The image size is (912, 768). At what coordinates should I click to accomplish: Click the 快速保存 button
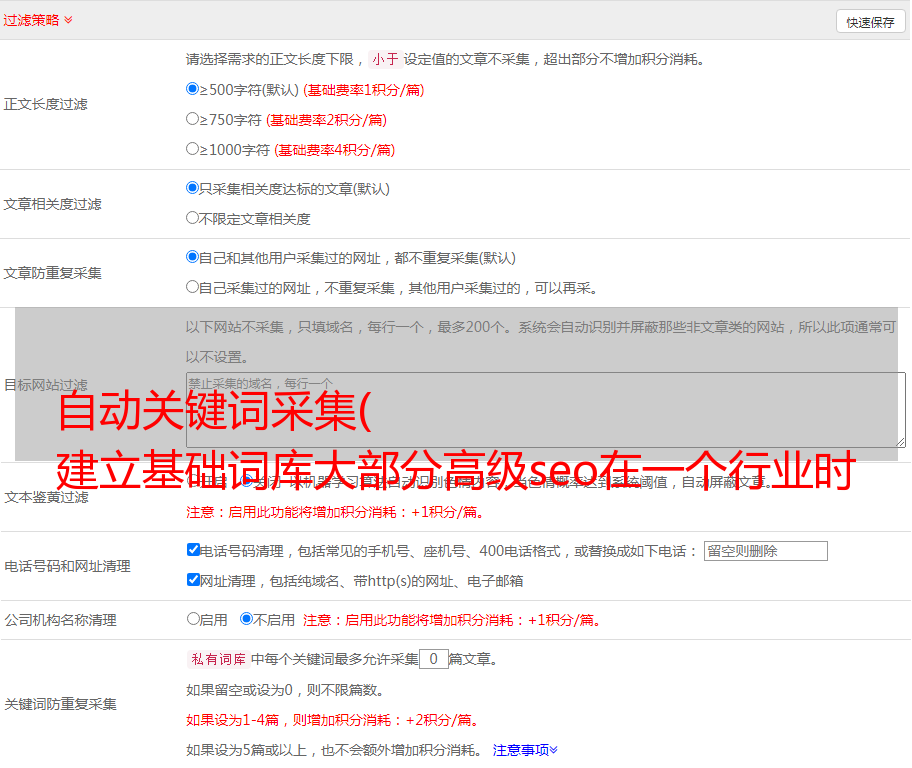pos(870,22)
